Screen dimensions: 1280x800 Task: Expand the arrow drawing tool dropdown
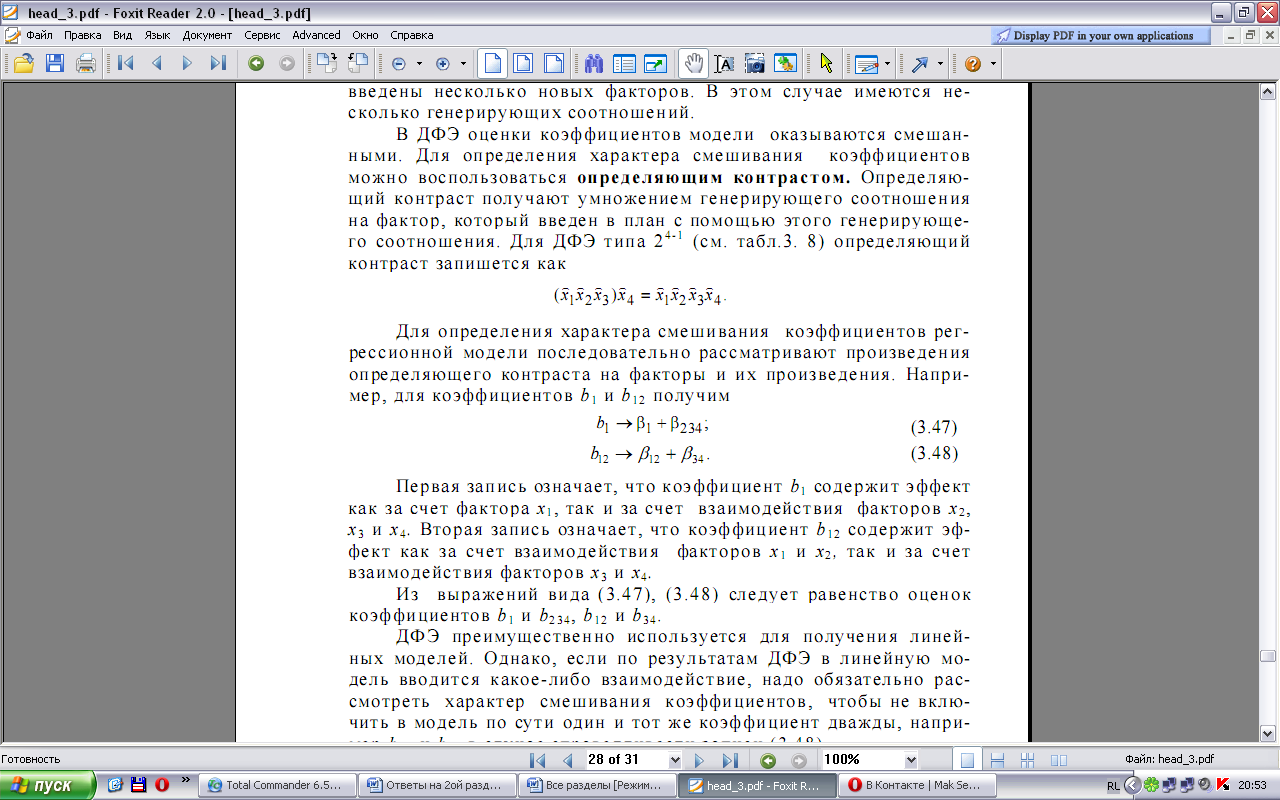[941, 64]
